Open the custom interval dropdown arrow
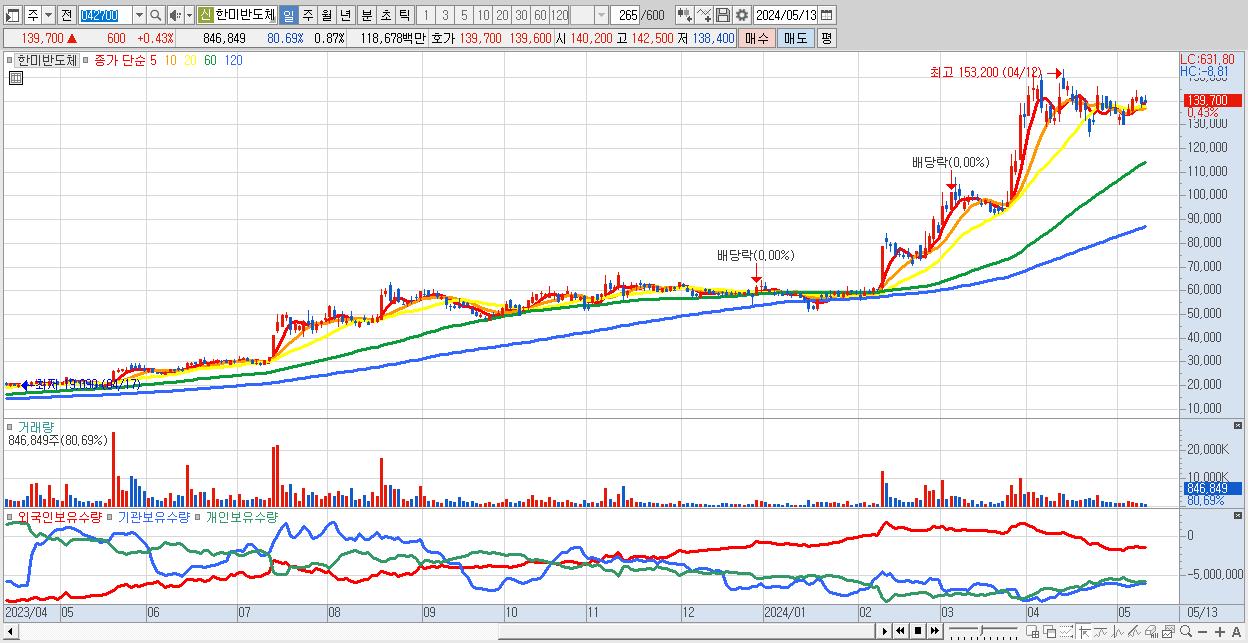The width and height of the screenshot is (1248, 643). click(601, 15)
